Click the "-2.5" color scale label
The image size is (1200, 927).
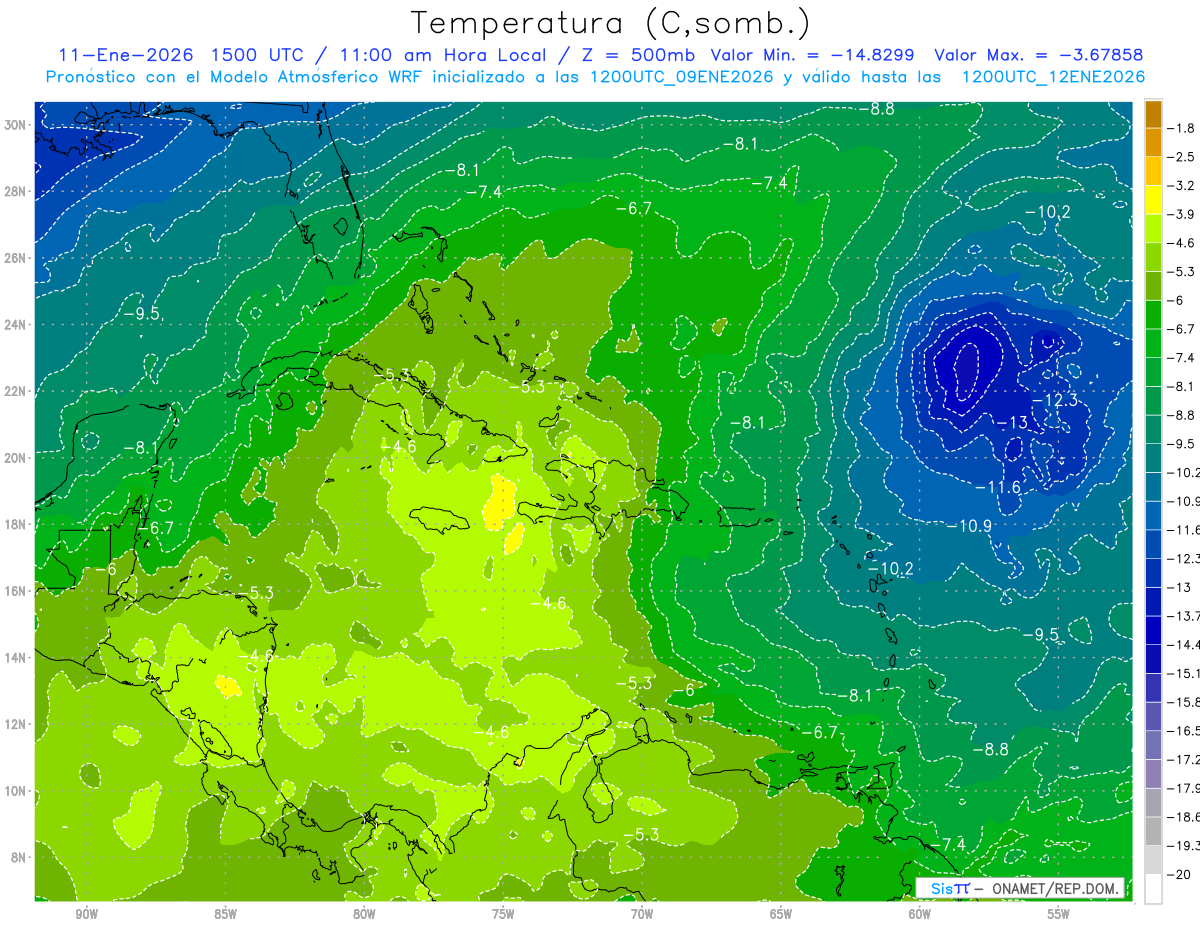click(x=1181, y=157)
